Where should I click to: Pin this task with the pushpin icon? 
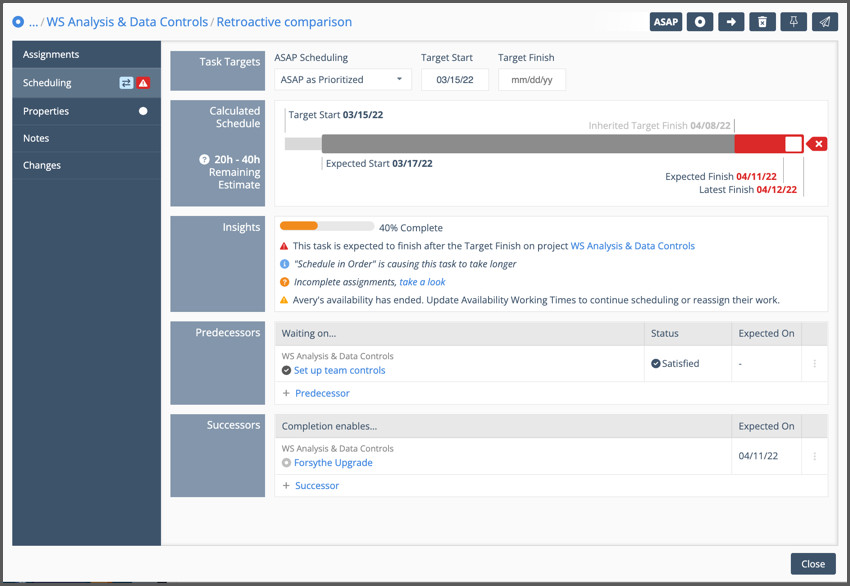click(x=793, y=22)
